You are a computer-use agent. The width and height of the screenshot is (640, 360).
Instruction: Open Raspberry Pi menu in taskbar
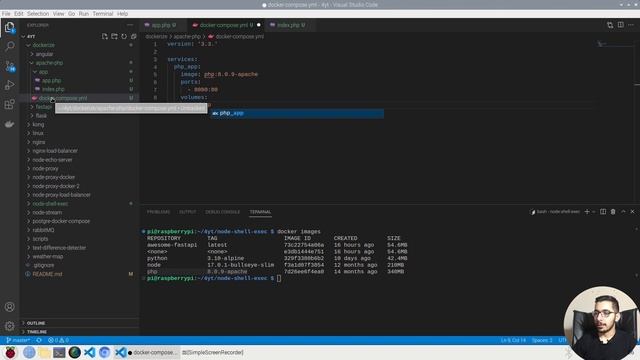click(x=10, y=352)
